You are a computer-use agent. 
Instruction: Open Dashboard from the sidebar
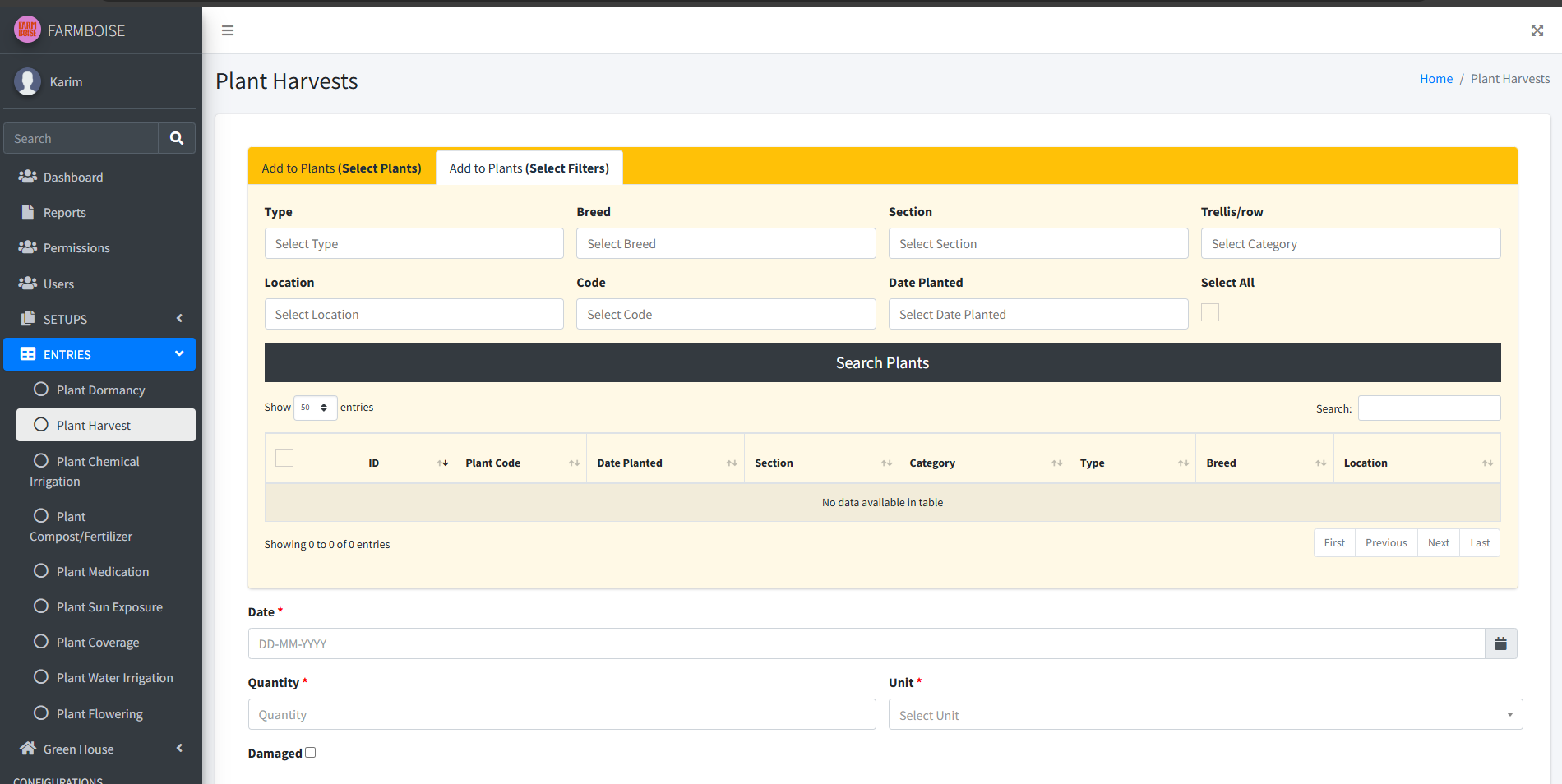73,177
